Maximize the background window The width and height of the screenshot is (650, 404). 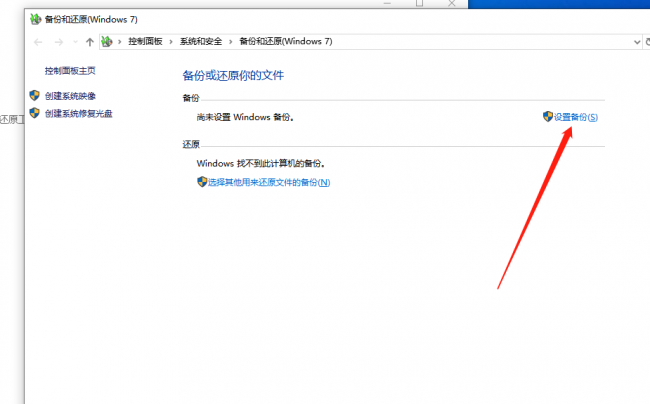[420, 3]
